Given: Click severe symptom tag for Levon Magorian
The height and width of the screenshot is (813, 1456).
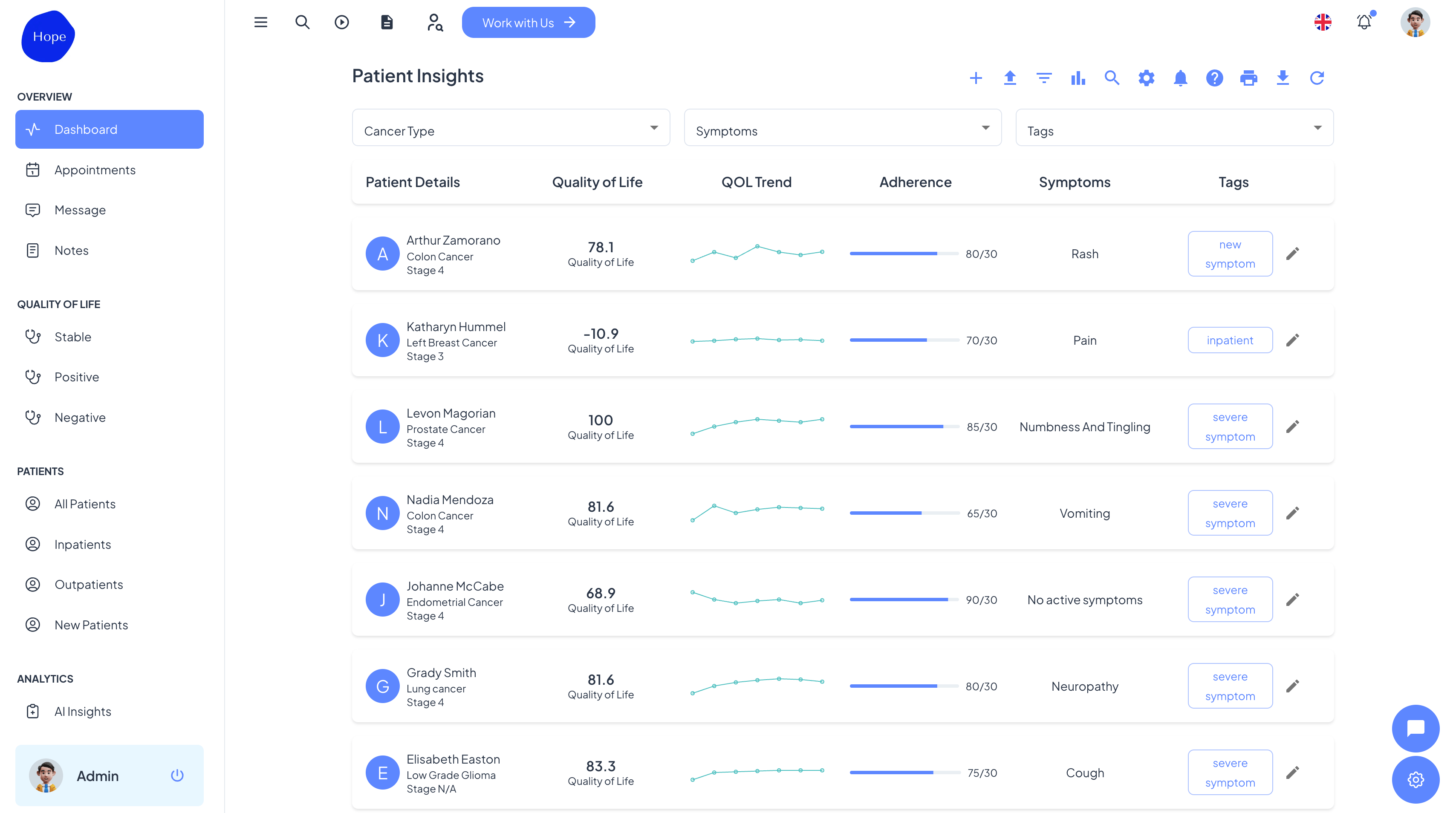Looking at the screenshot, I should (x=1230, y=427).
